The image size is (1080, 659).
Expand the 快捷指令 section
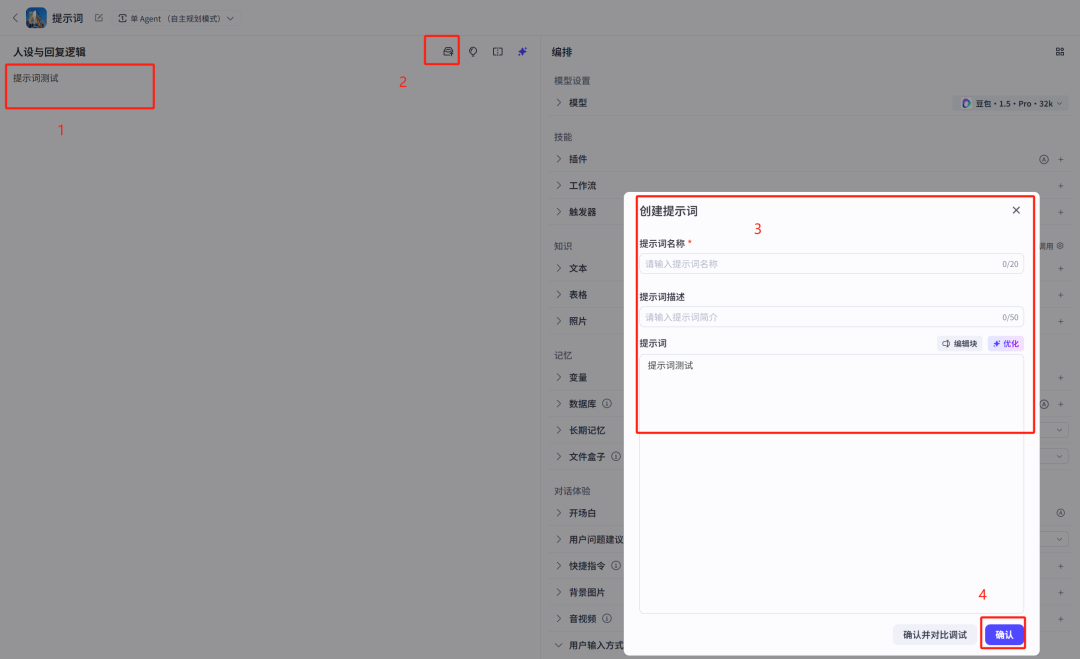[x=559, y=565]
